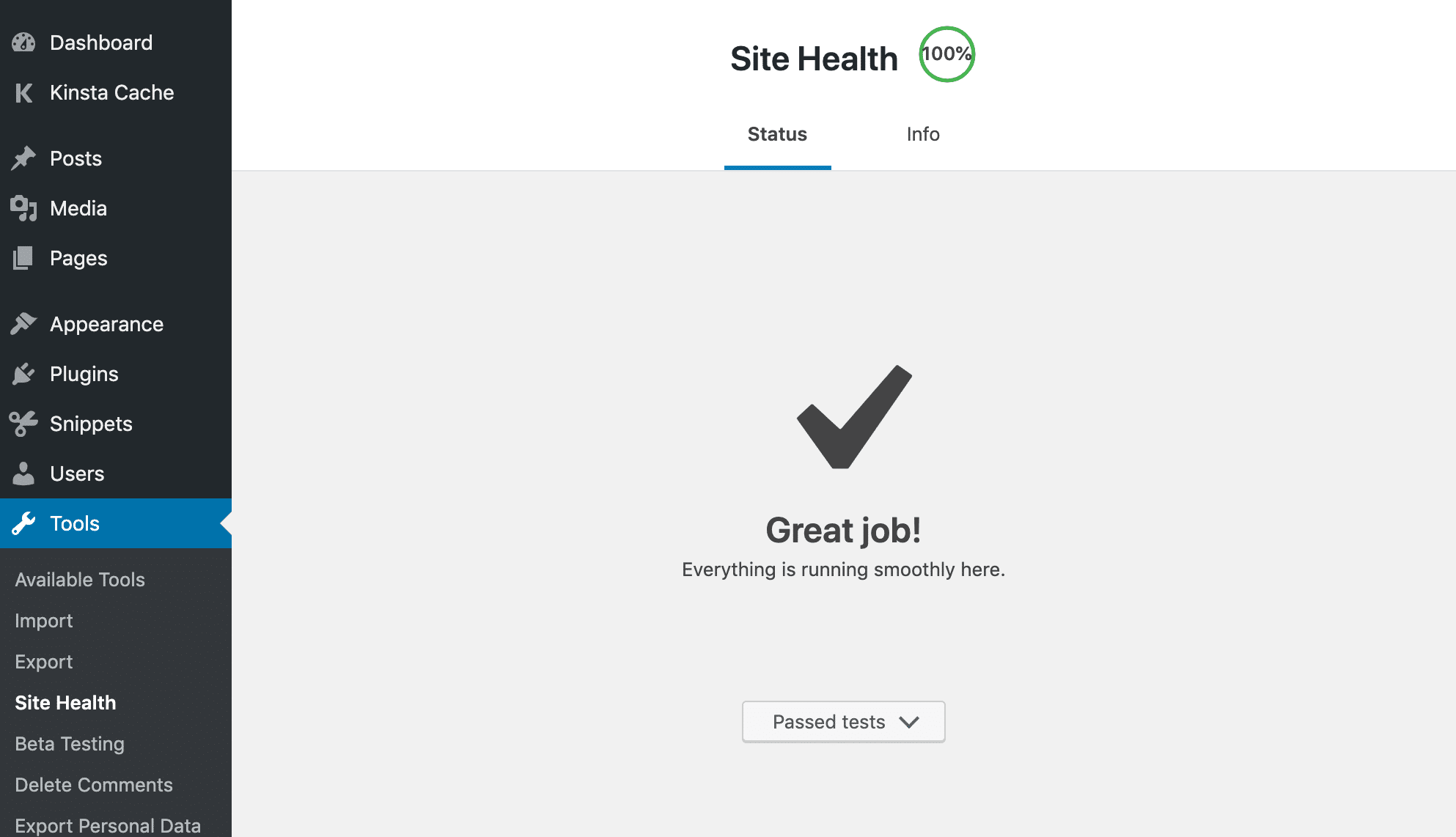This screenshot has height=837, width=1456.
Task: Click the Posts icon in sidebar
Action: click(x=24, y=158)
